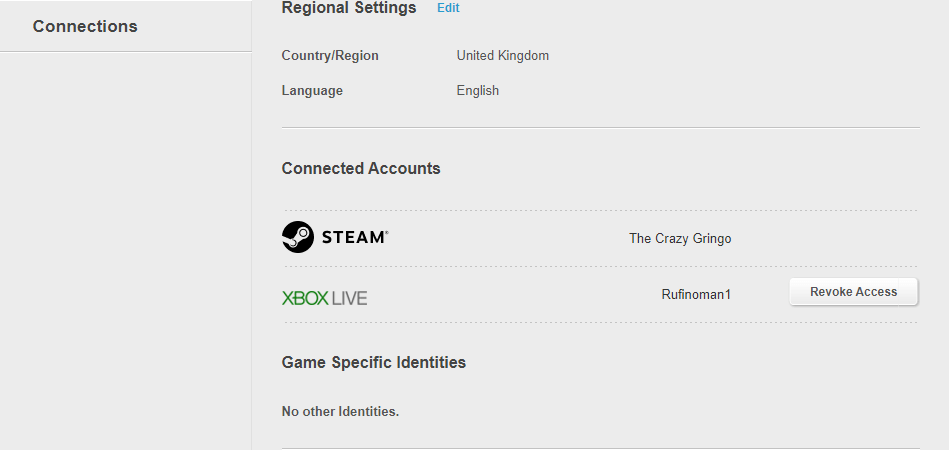Screen dimensions: 949x450
Task: Select the Rufinoman1 Xbox gamertag
Action: (x=696, y=295)
